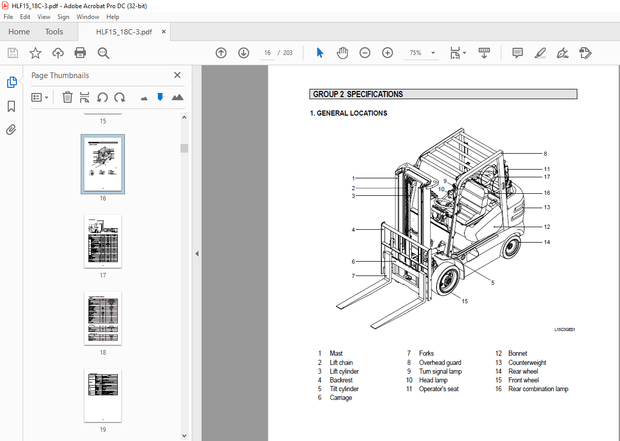Open the Find text magnifier
This screenshot has width=620, height=441.
coord(103,53)
